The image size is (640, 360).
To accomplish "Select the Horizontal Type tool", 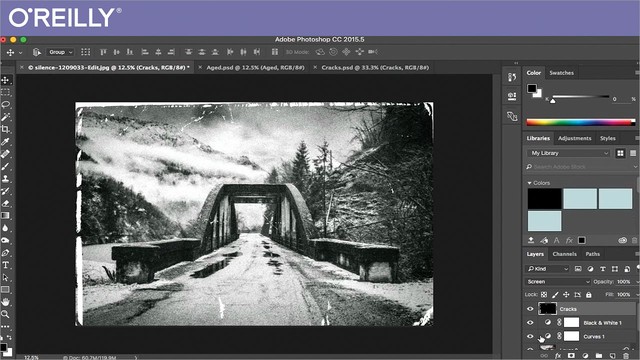I will pos(6,265).
